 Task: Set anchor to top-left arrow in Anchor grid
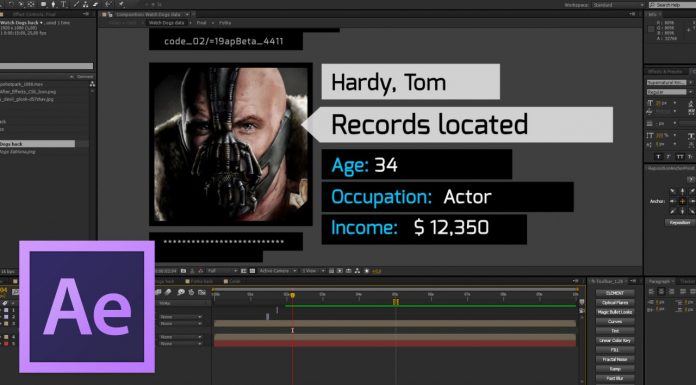[x=673, y=191]
